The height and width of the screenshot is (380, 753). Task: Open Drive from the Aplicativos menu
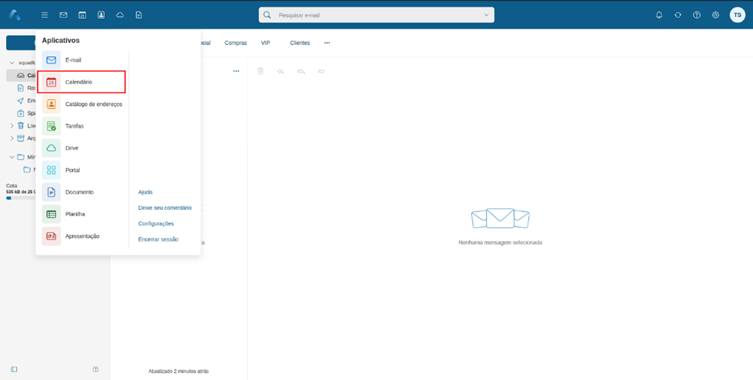click(x=82, y=148)
